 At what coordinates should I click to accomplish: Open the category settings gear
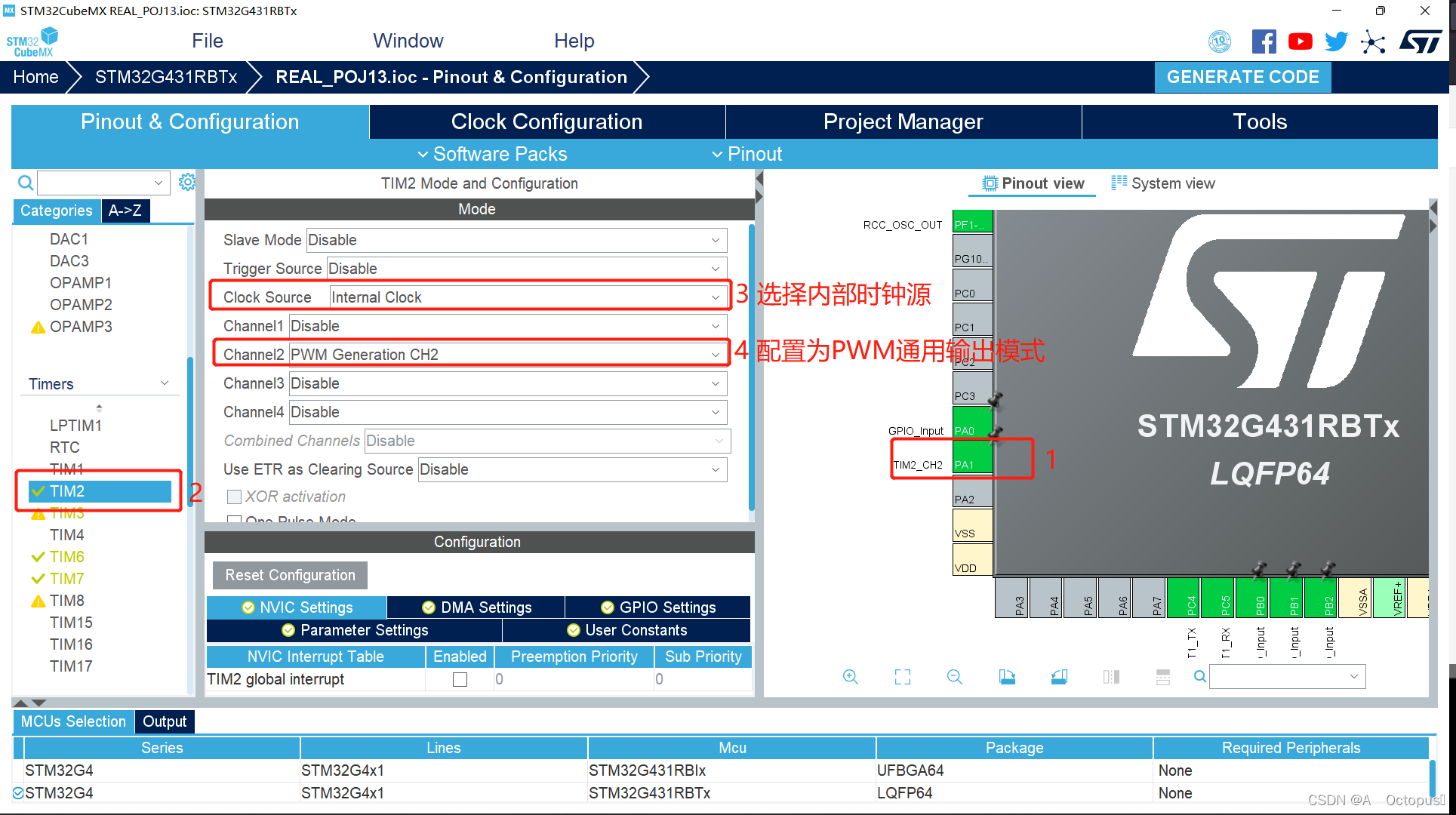(187, 182)
